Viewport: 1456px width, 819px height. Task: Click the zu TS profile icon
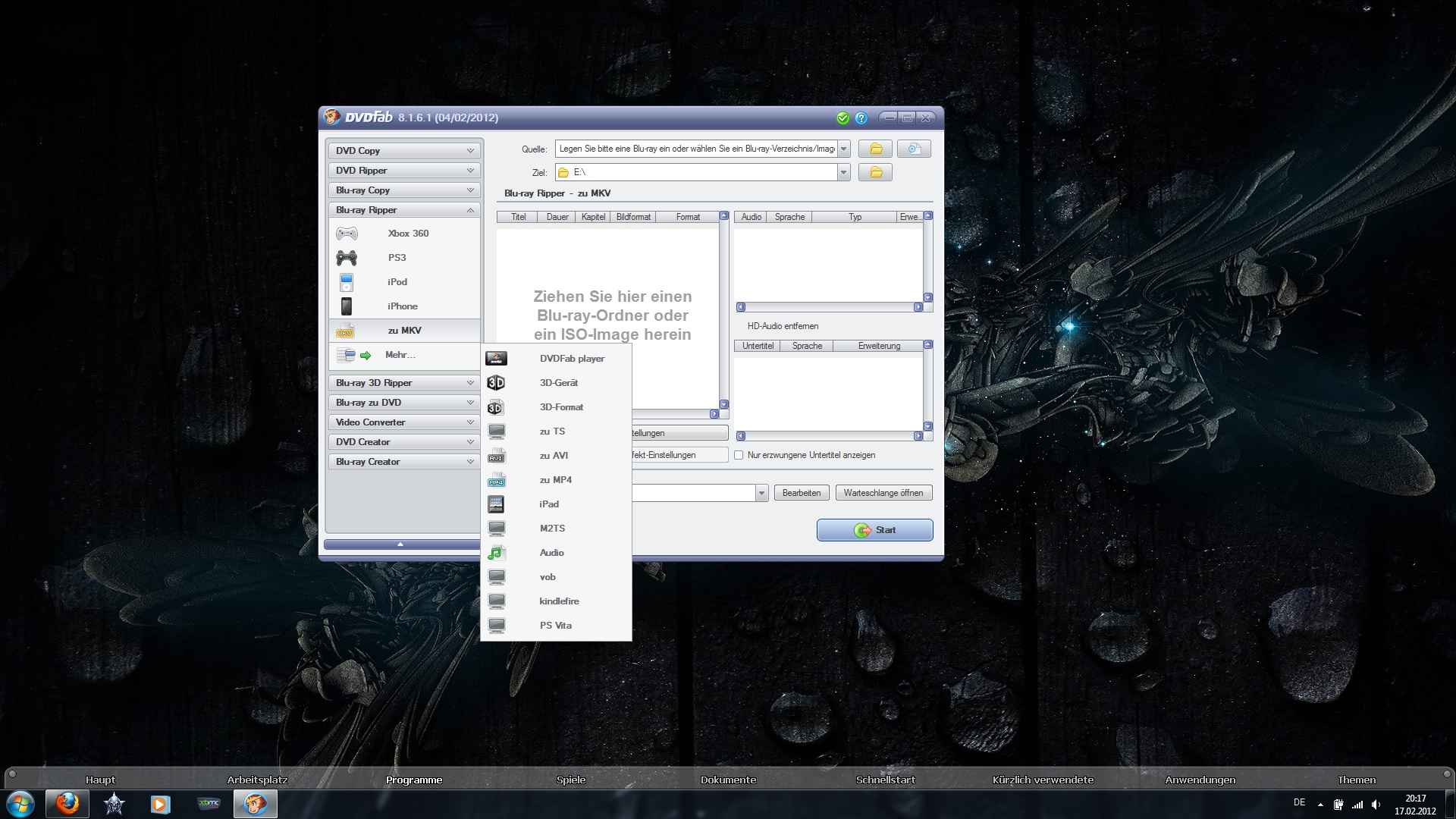click(x=497, y=431)
